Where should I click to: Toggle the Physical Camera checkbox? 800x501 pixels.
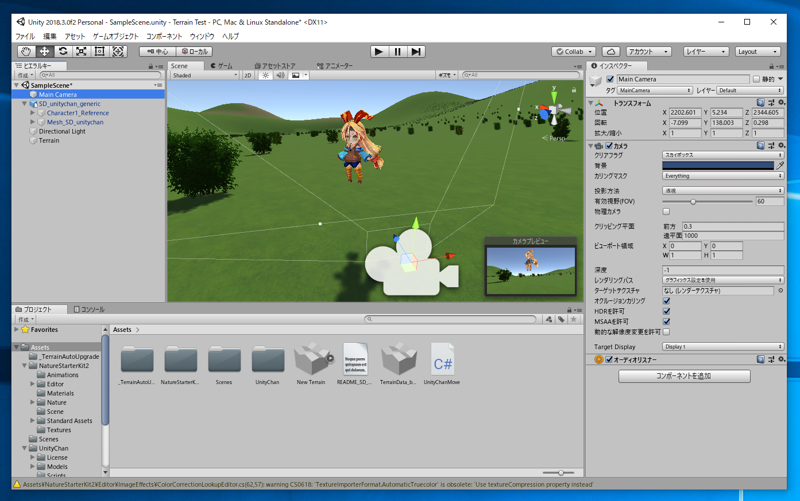tap(666, 211)
